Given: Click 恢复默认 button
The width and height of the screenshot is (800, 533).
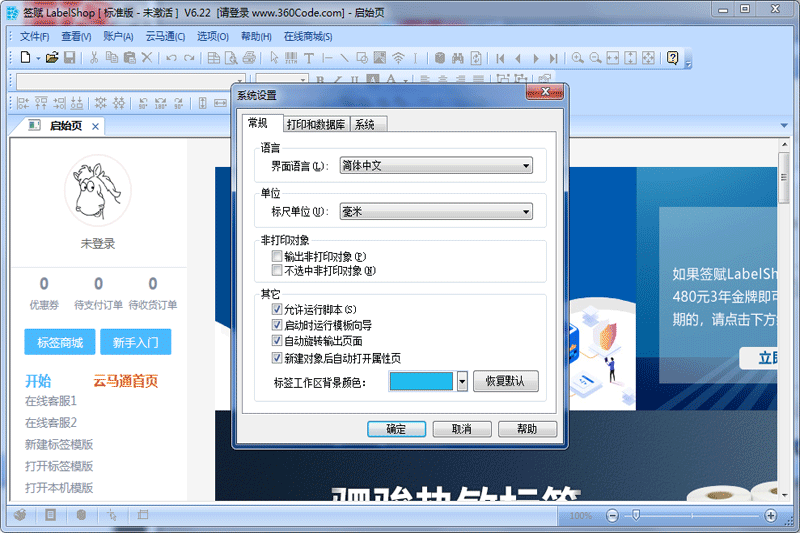Looking at the screenshot, I should pyautogui.click(x=506, y=381).
